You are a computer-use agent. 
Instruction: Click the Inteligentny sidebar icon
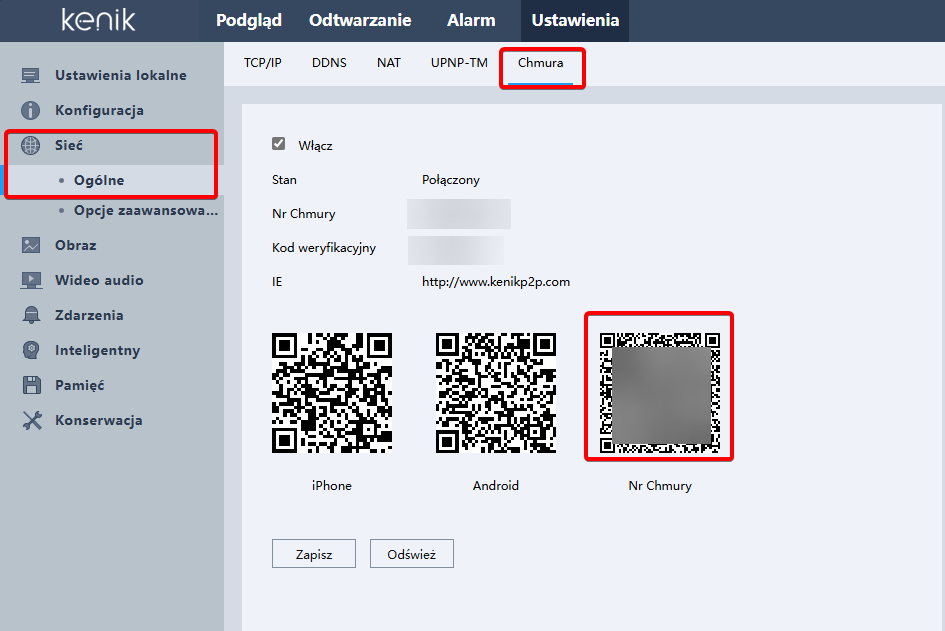tap(29, 350)
